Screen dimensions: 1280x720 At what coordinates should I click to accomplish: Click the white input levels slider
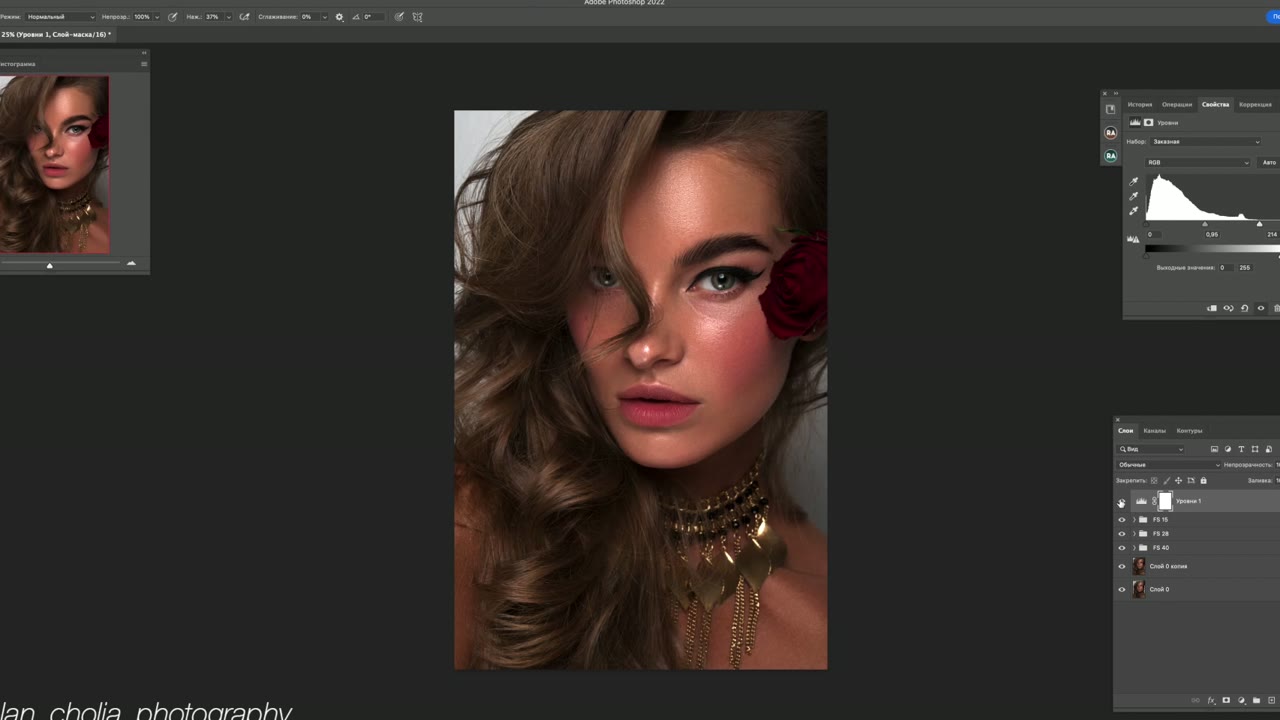(x=1259, y=224)
